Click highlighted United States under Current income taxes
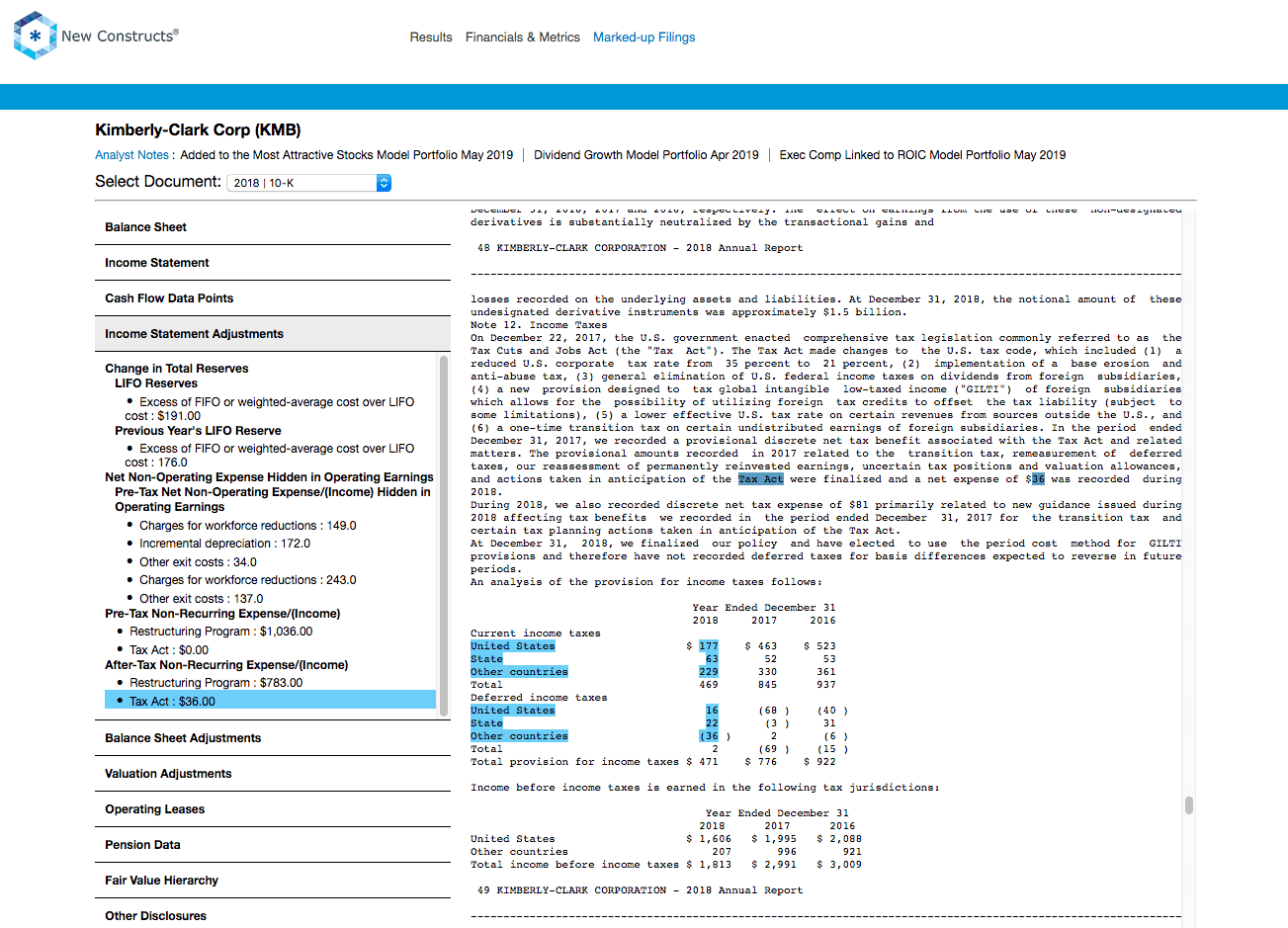This screenshot has height=928, width=1288. coord(513,646)
